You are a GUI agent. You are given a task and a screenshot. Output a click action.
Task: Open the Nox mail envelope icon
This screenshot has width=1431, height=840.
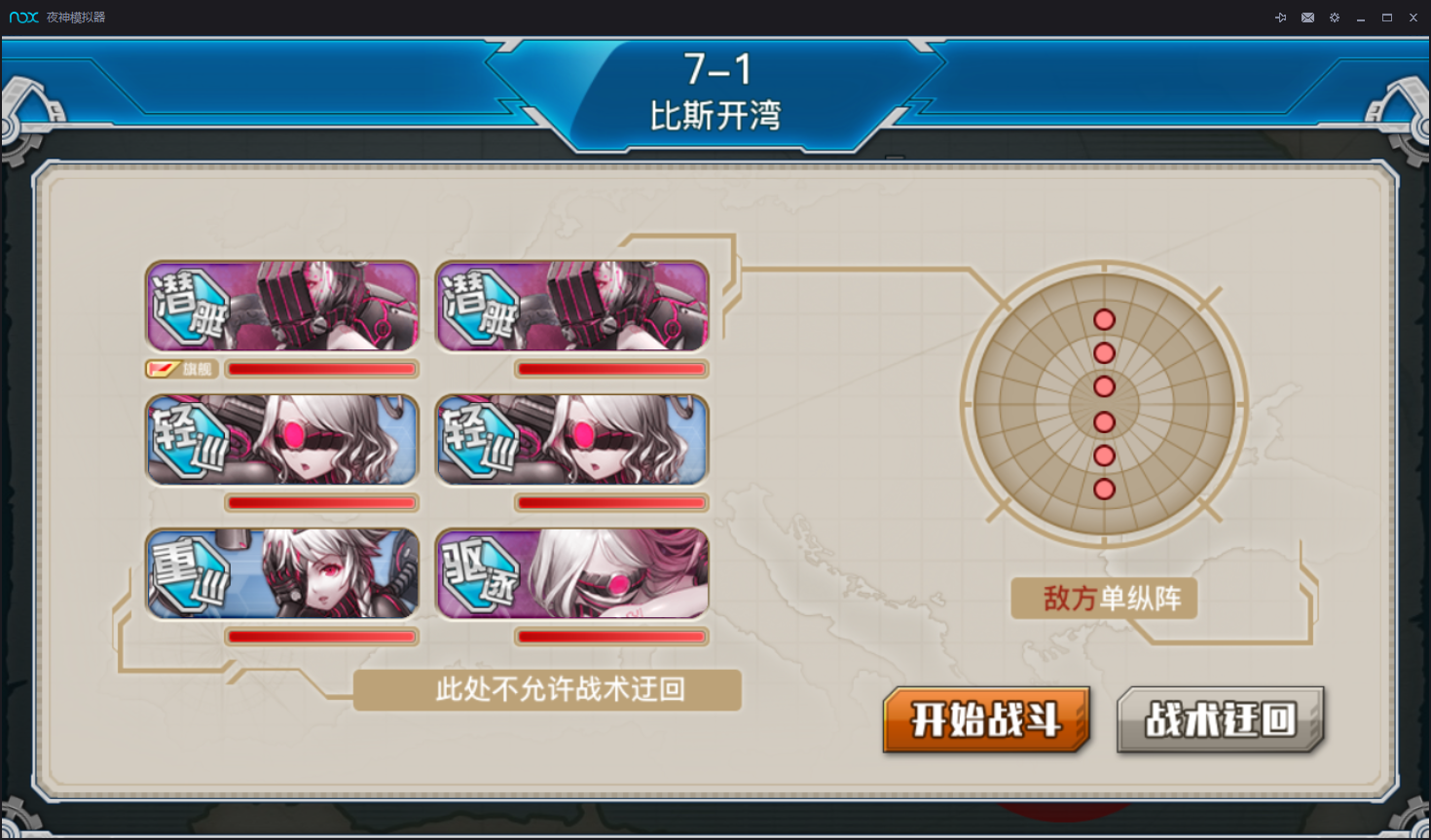1307,18
